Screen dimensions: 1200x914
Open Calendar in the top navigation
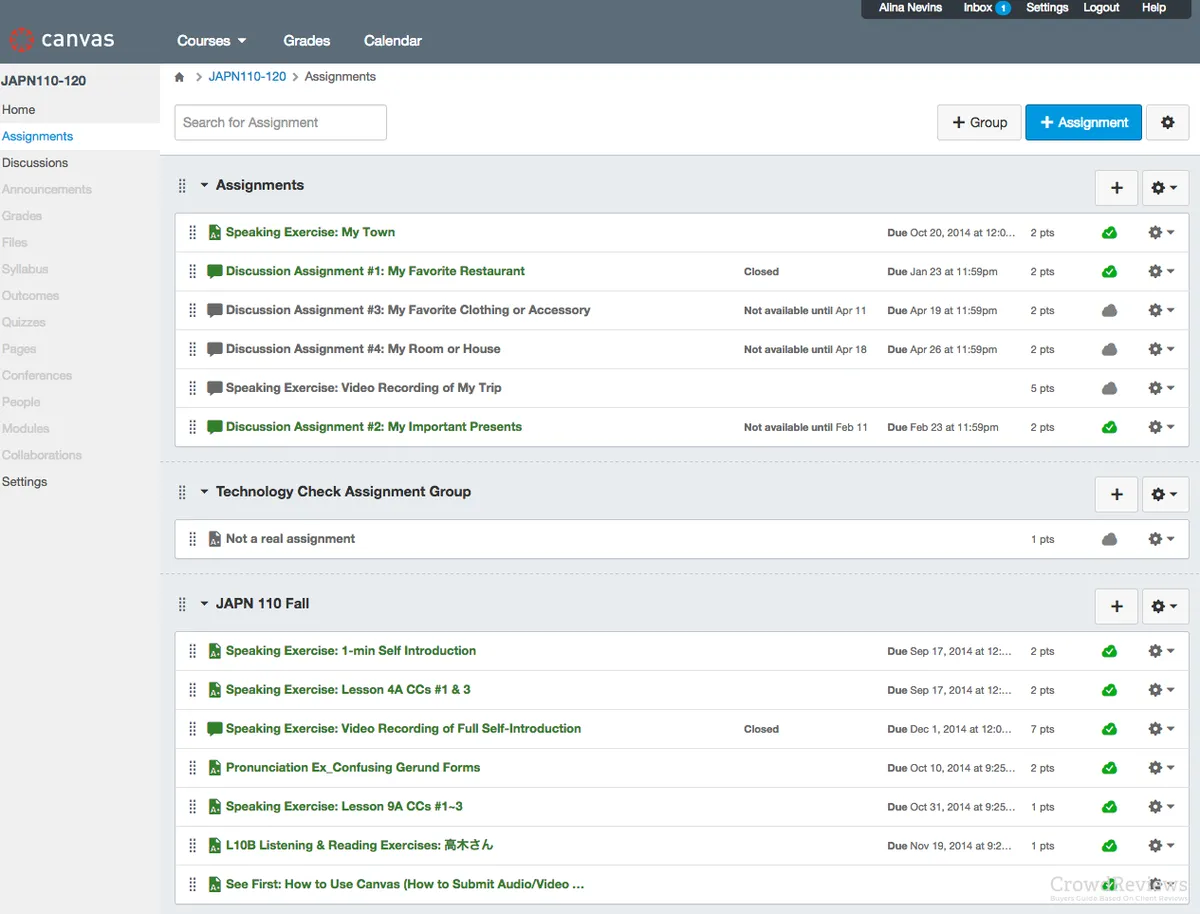(x=393, y=41)
